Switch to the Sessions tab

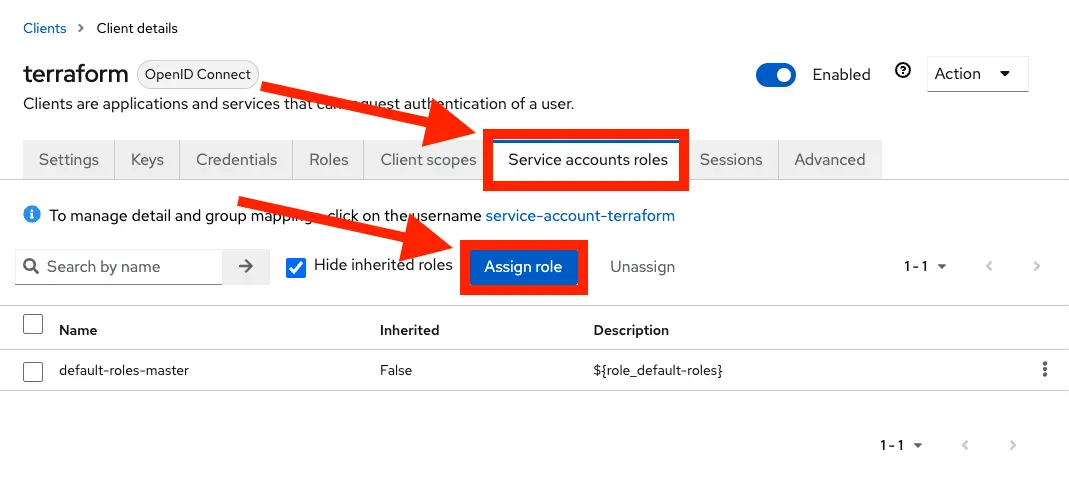pyautogui.click(x=731, y=160)
